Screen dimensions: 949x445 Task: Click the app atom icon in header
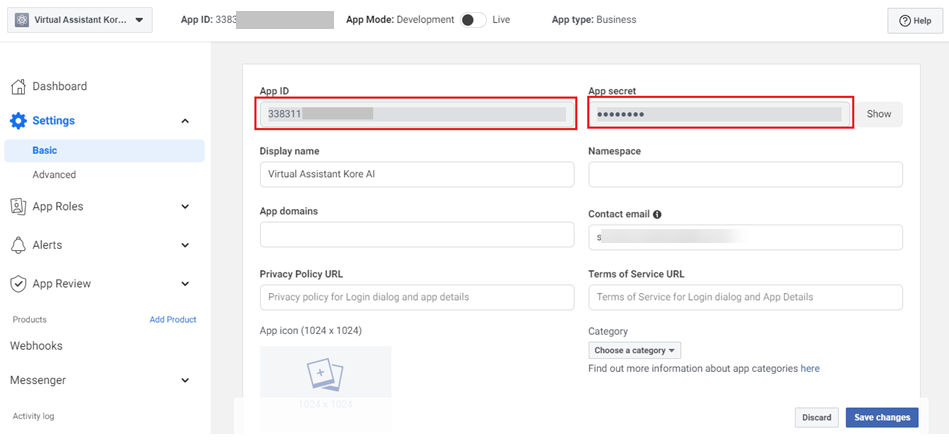pos(23,19)
